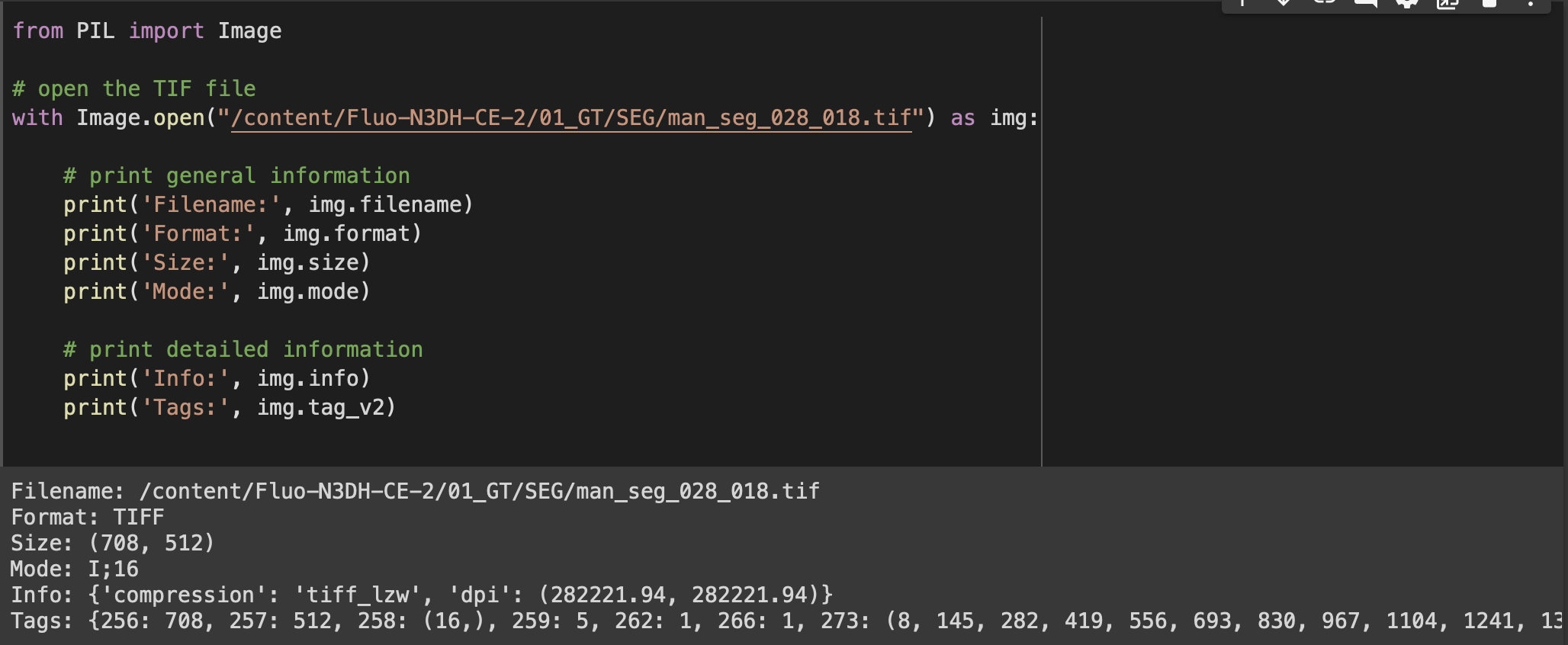Click the 'Mode: I;16' output line
The width and height of the screenshot is (1568, 645).
tap(75, 569)
